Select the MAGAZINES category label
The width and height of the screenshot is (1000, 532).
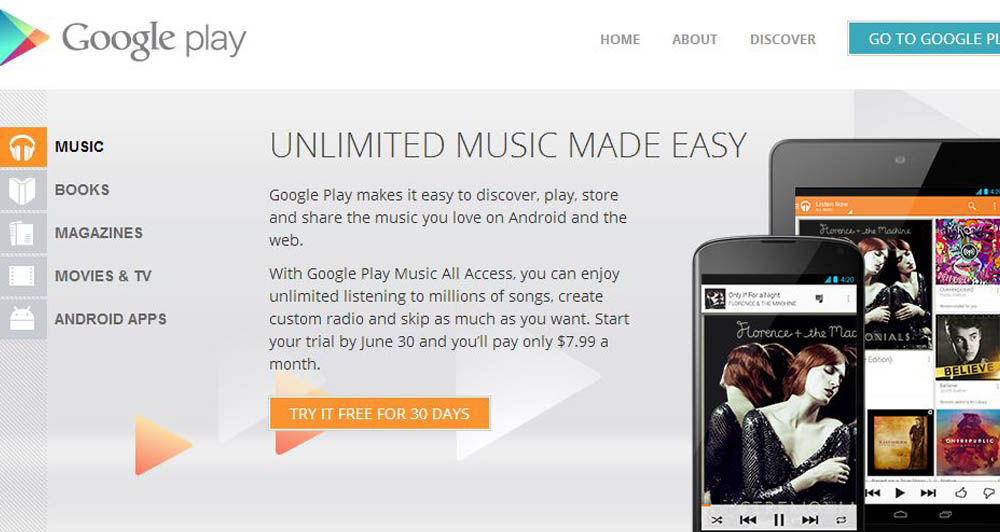pos(99,233)
